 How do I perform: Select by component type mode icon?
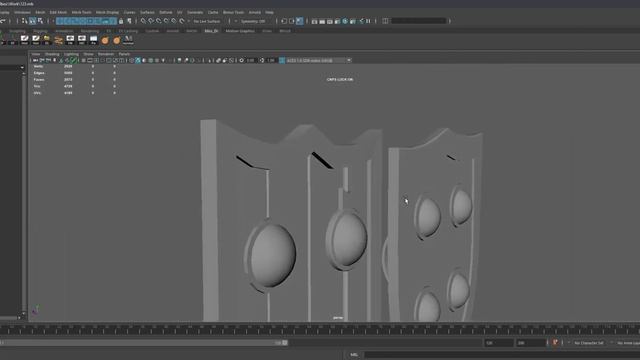coord(40,21)
